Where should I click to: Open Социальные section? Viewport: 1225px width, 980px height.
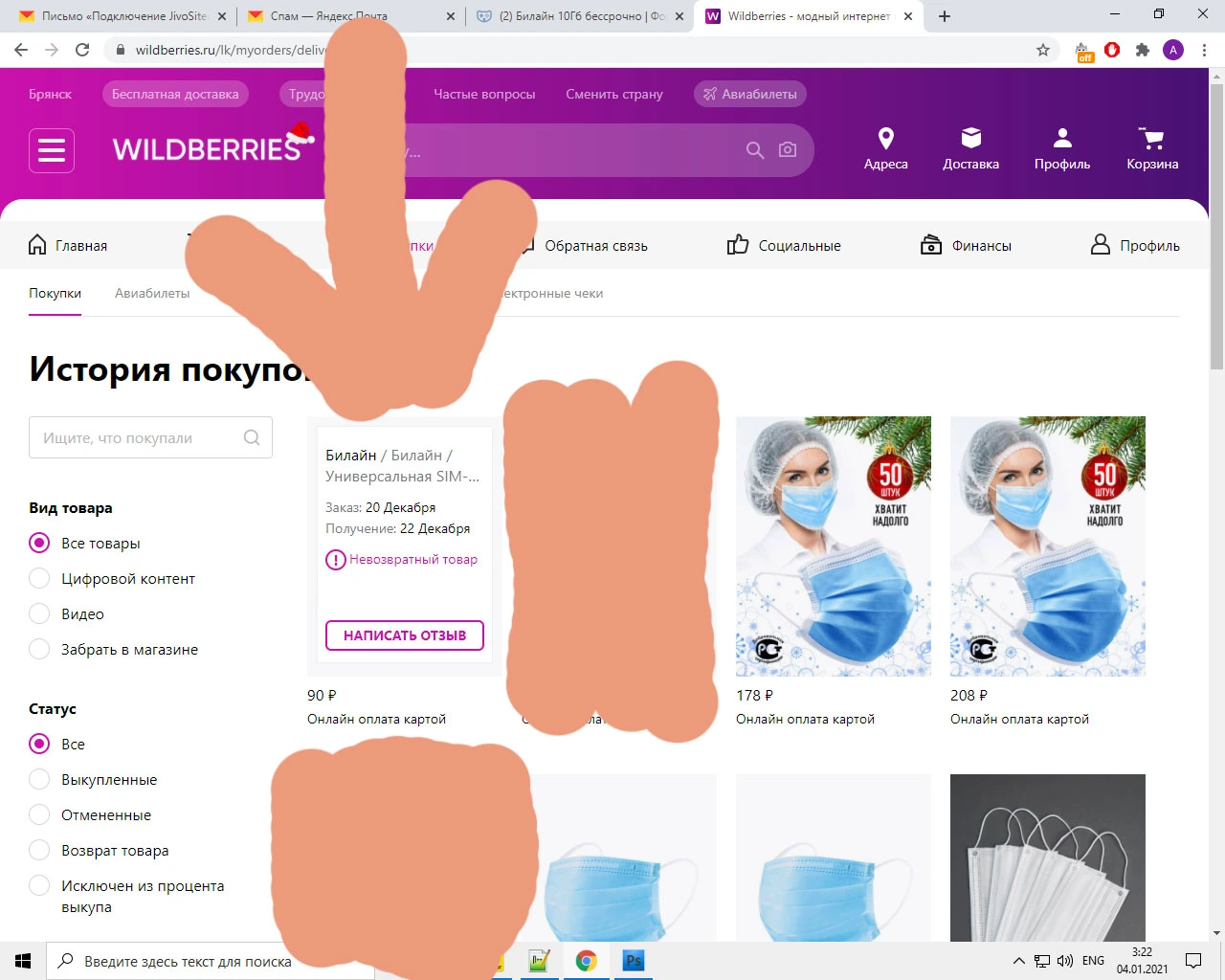(784, 246)
